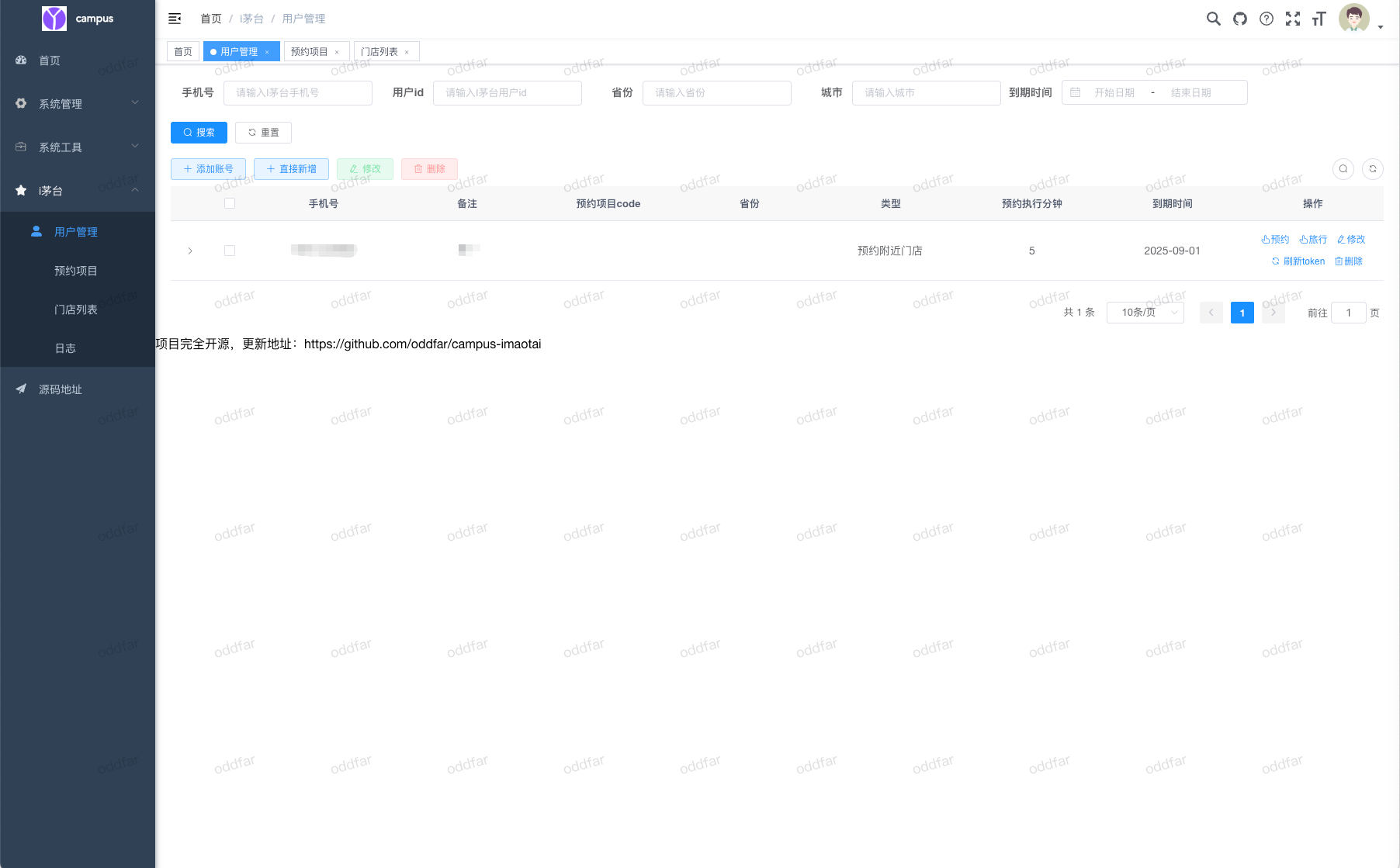The image size is (1400, 868).
Task: Click the 预约项目code column header
Action: click(608, 204)
